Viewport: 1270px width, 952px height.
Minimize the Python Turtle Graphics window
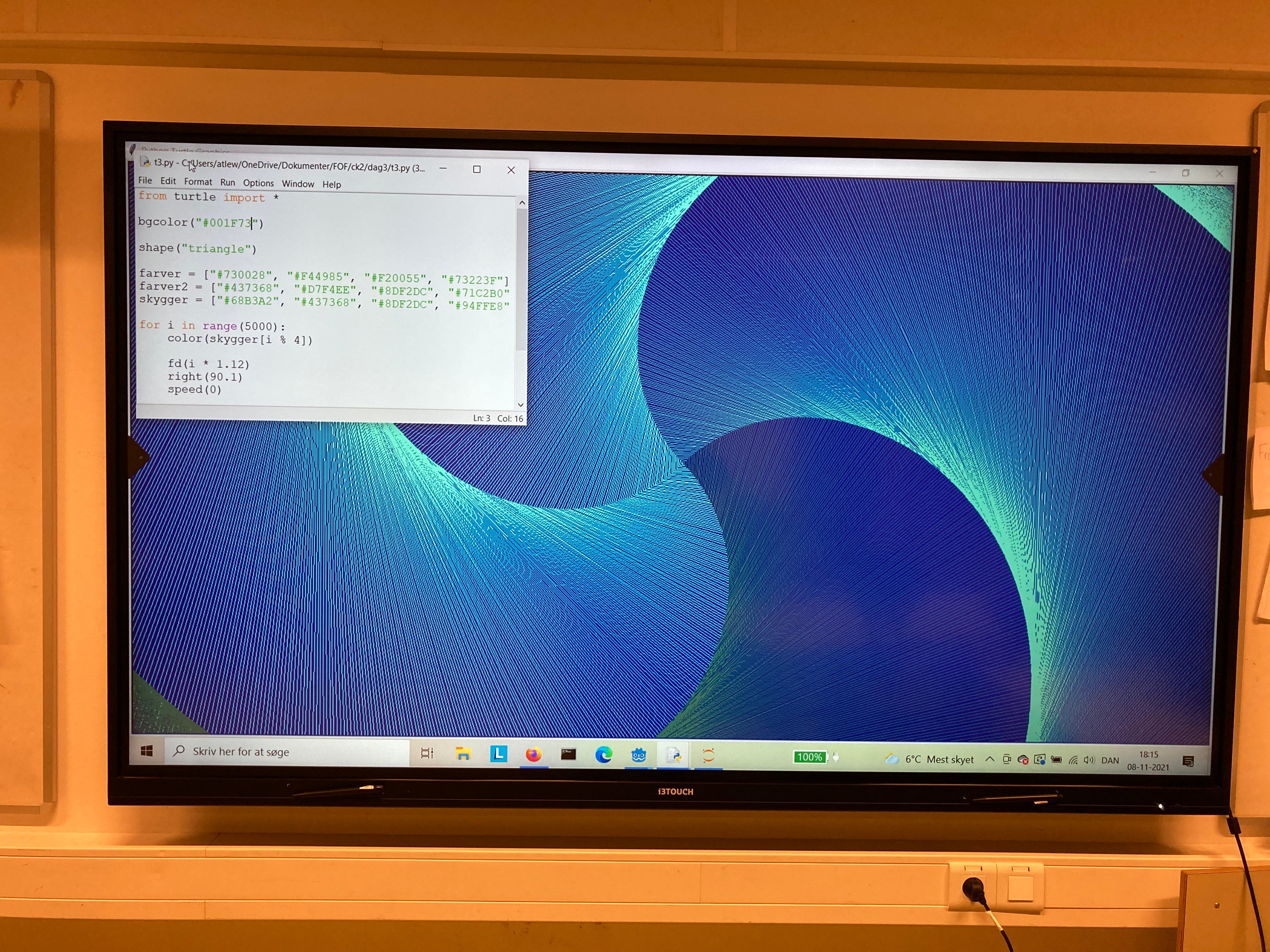[x=1152, y=172]
